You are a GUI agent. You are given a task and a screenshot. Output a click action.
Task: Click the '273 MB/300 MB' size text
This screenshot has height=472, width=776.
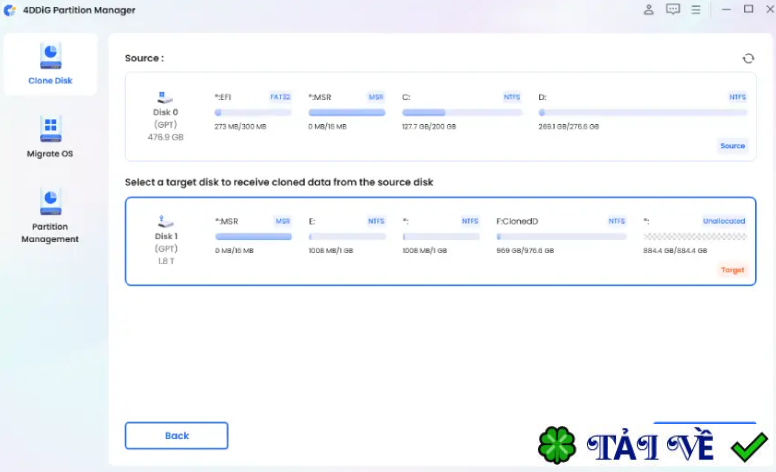[x=240, y=127]
